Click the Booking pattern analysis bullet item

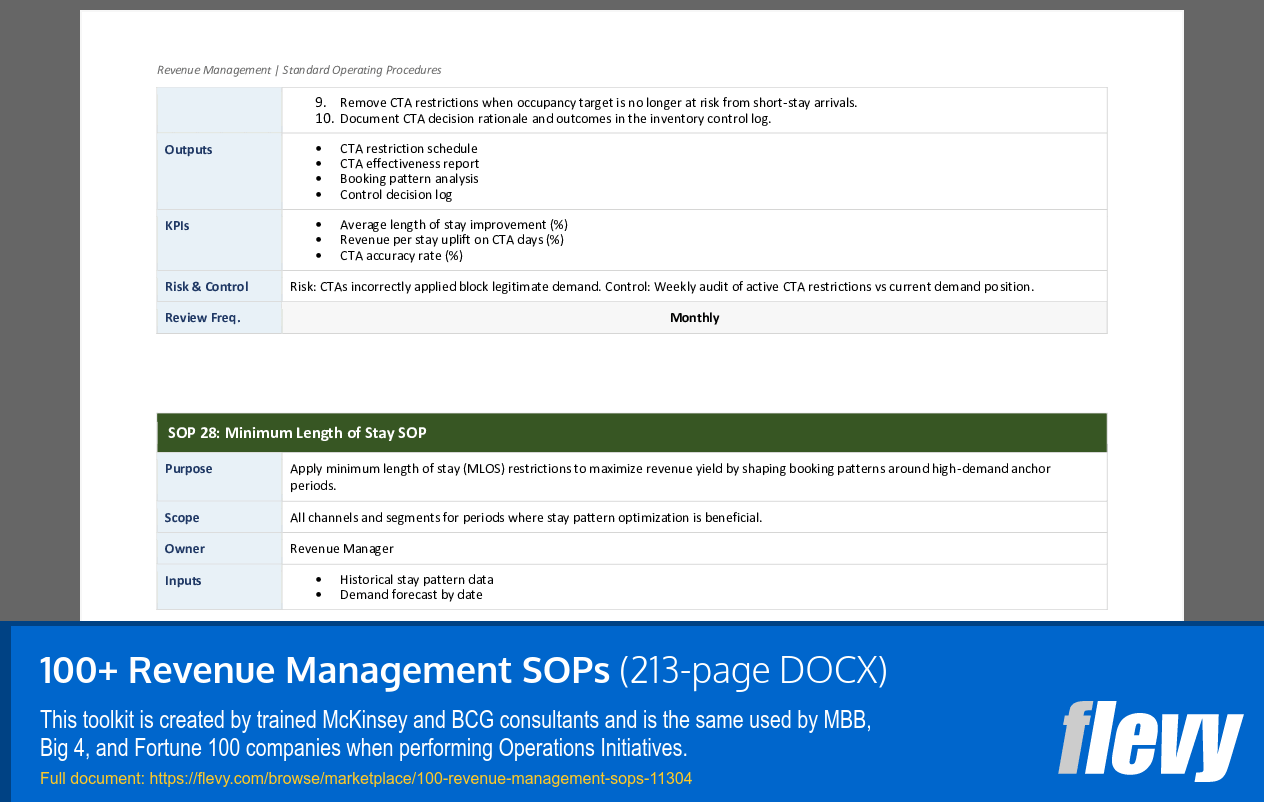coord(409,178)
